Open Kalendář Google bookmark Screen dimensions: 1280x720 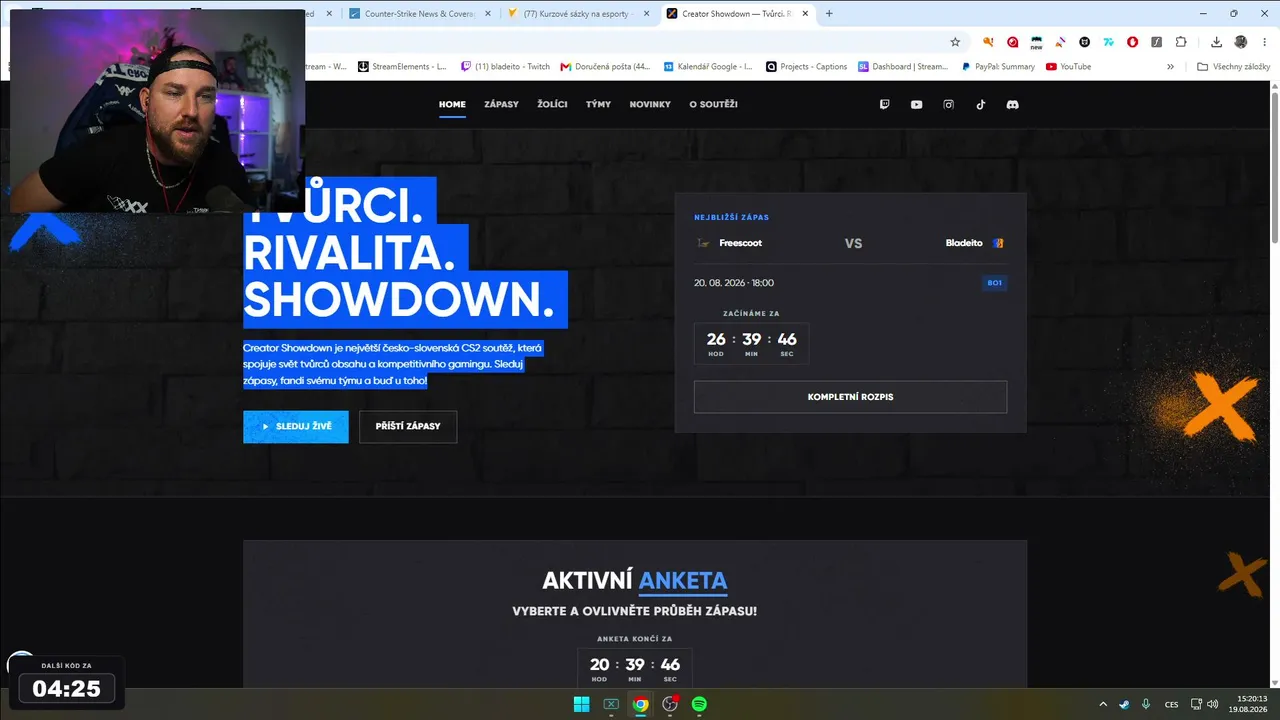[x=708, y=67]
